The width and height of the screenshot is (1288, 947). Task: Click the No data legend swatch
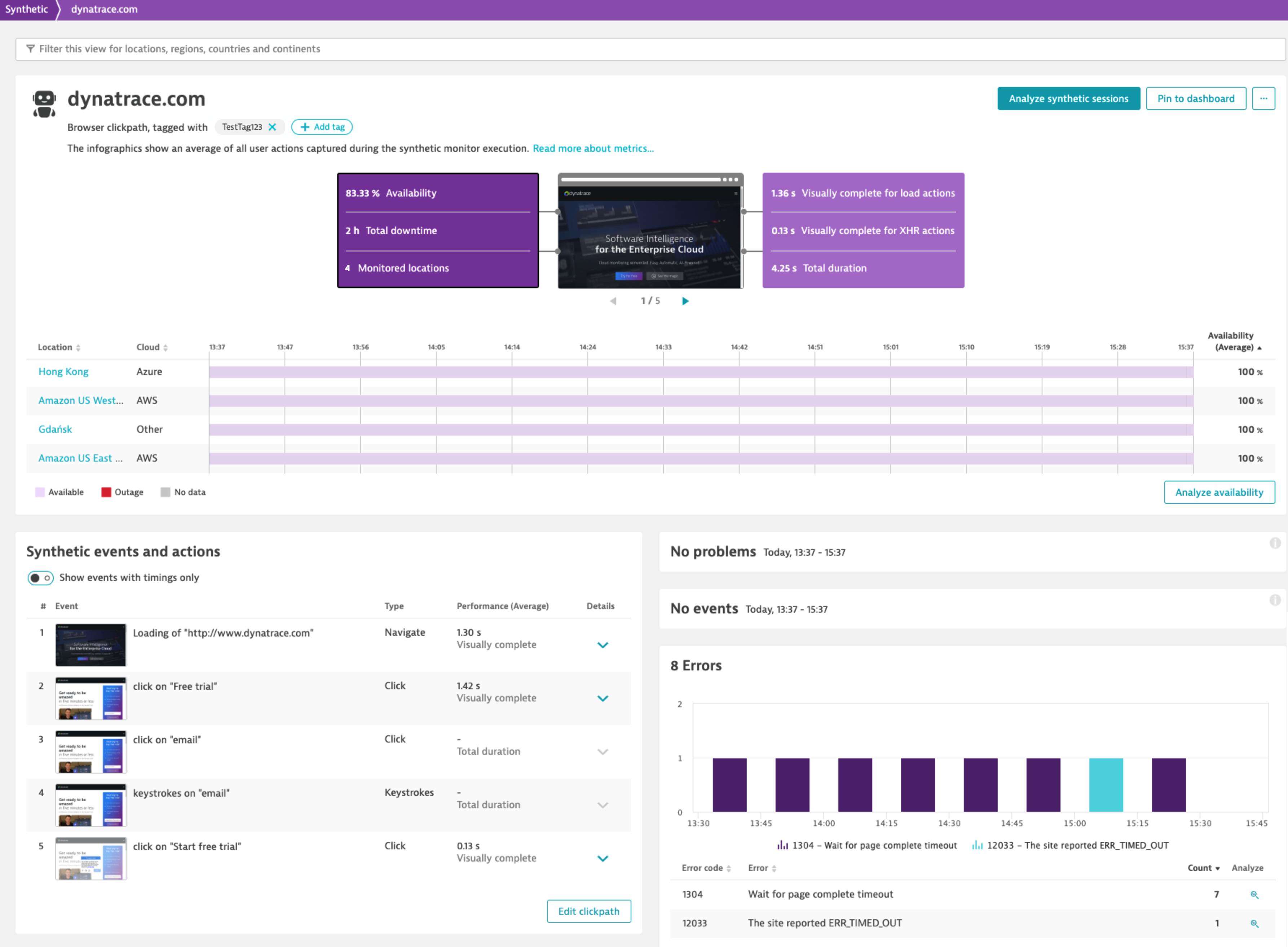point(166,492)
